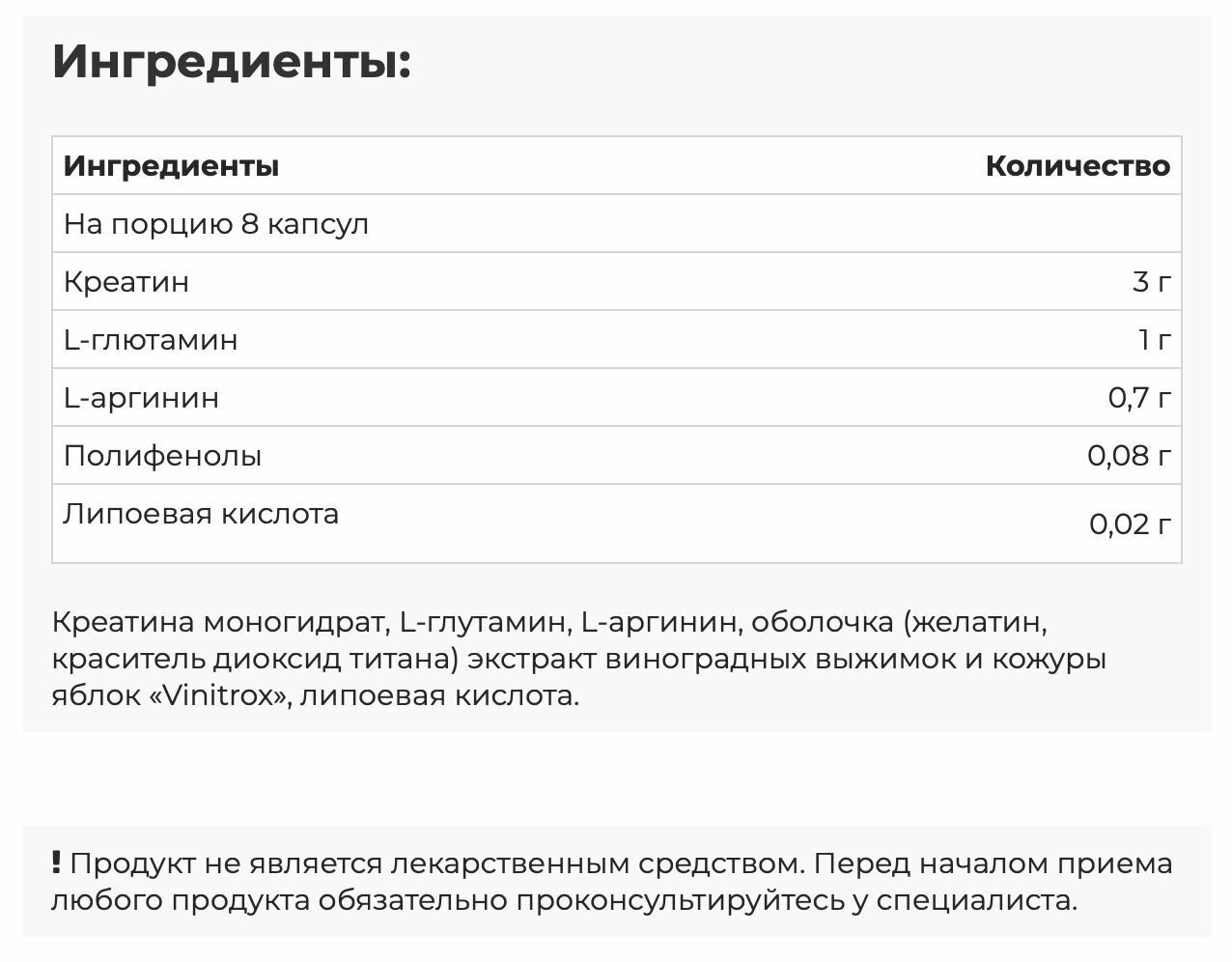Click the Креатин ingredient cell
The height and width of the screenshot is (962, 1232).
click(x=126, y=282)
